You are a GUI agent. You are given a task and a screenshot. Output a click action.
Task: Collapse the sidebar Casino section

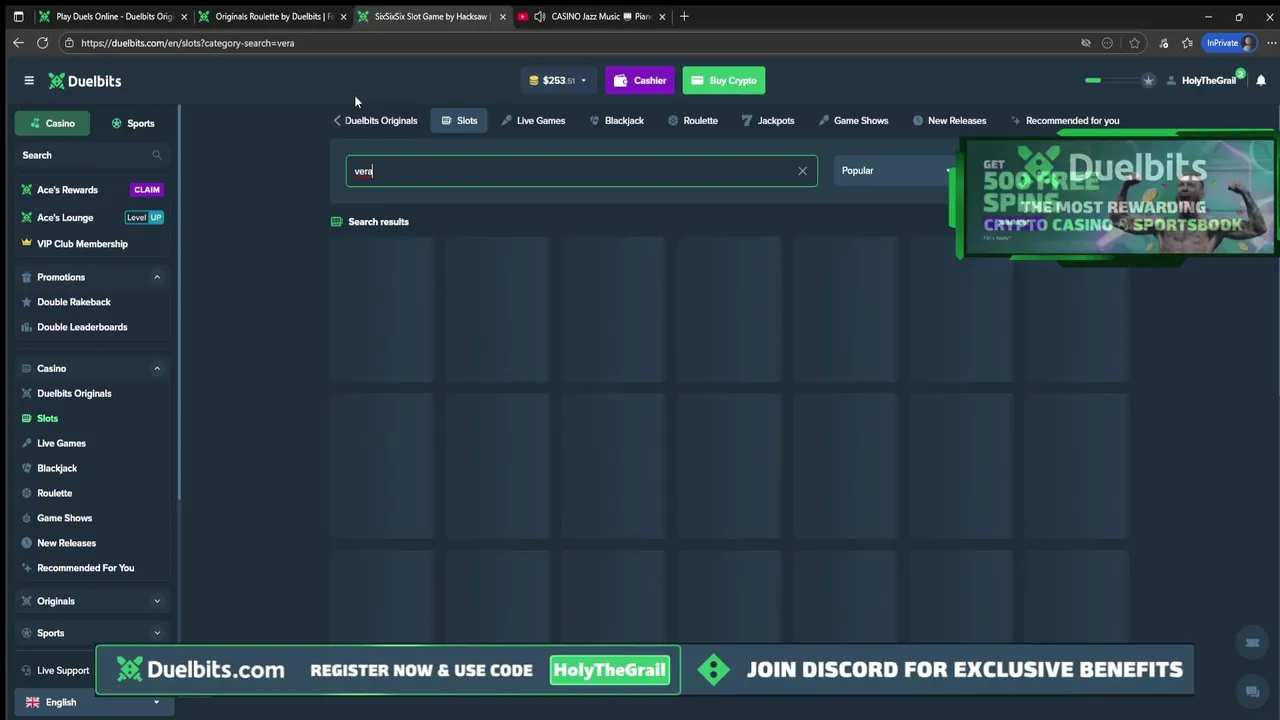point(157,369)
